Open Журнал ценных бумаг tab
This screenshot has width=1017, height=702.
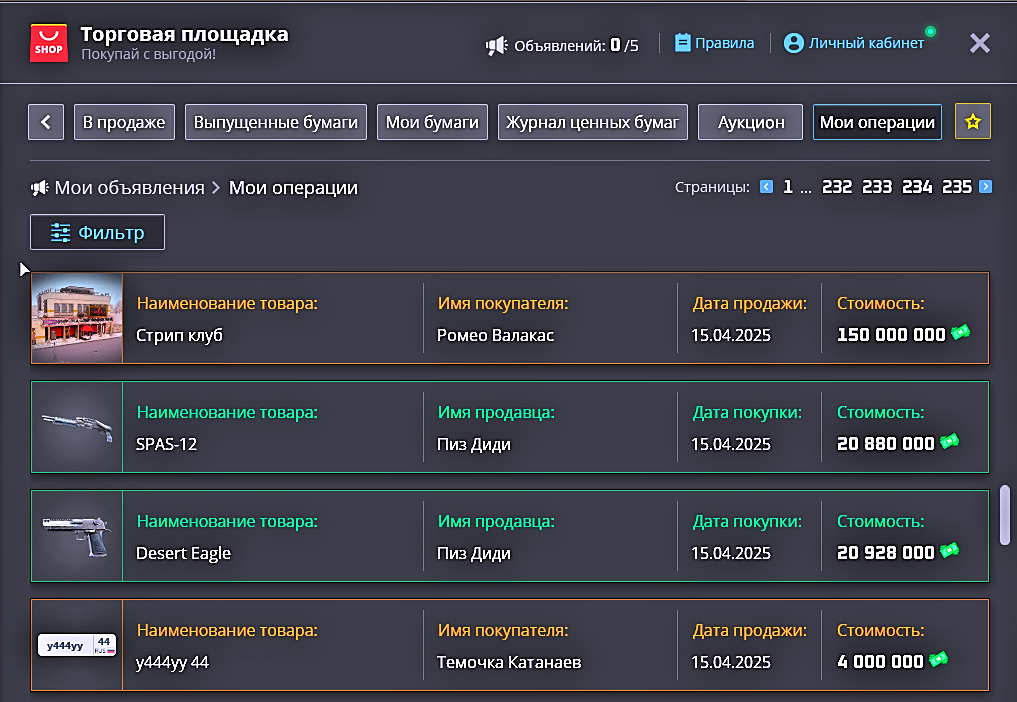592,122
